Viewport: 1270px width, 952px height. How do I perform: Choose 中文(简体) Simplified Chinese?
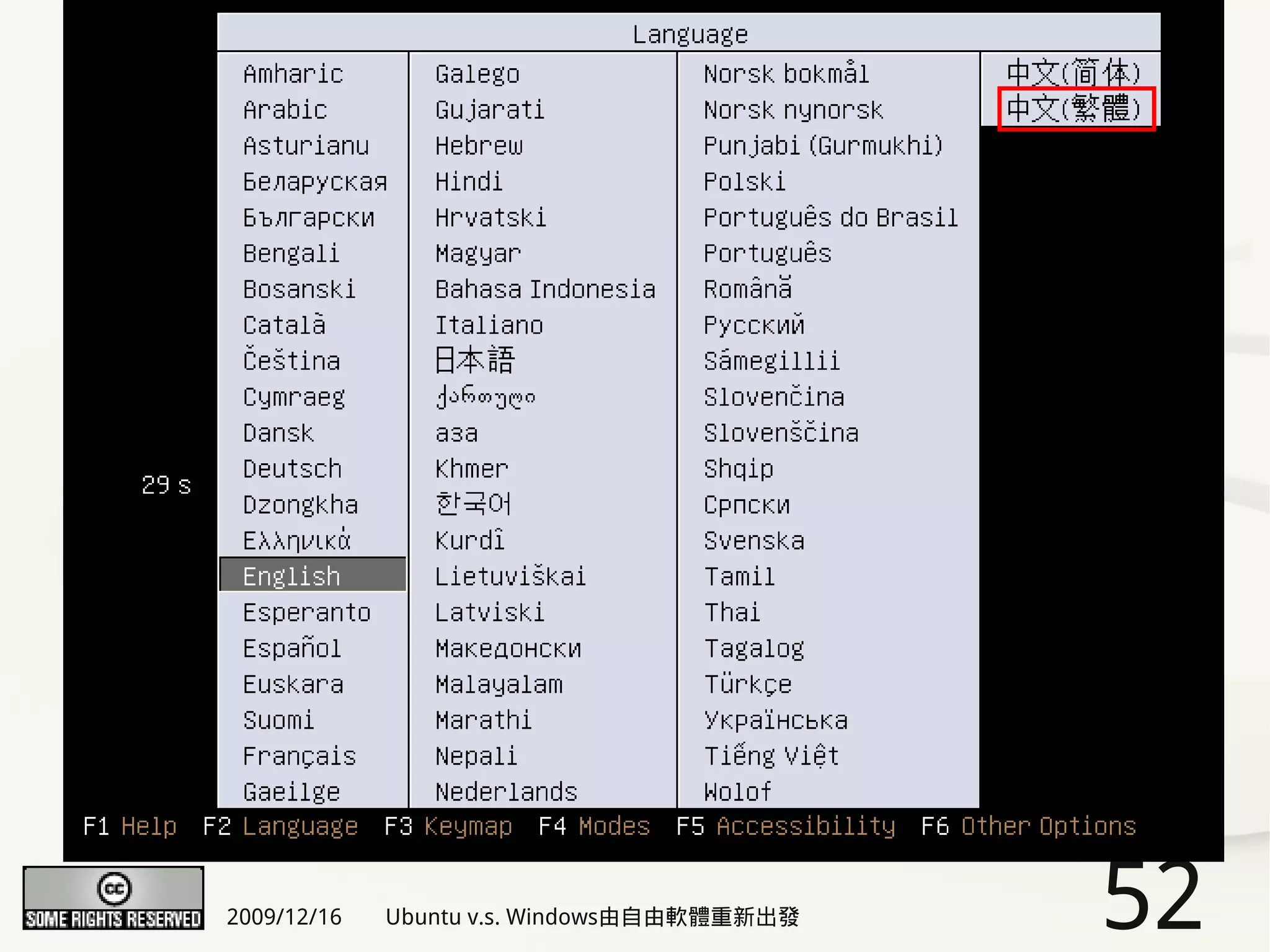click(x=1073, y=73)
